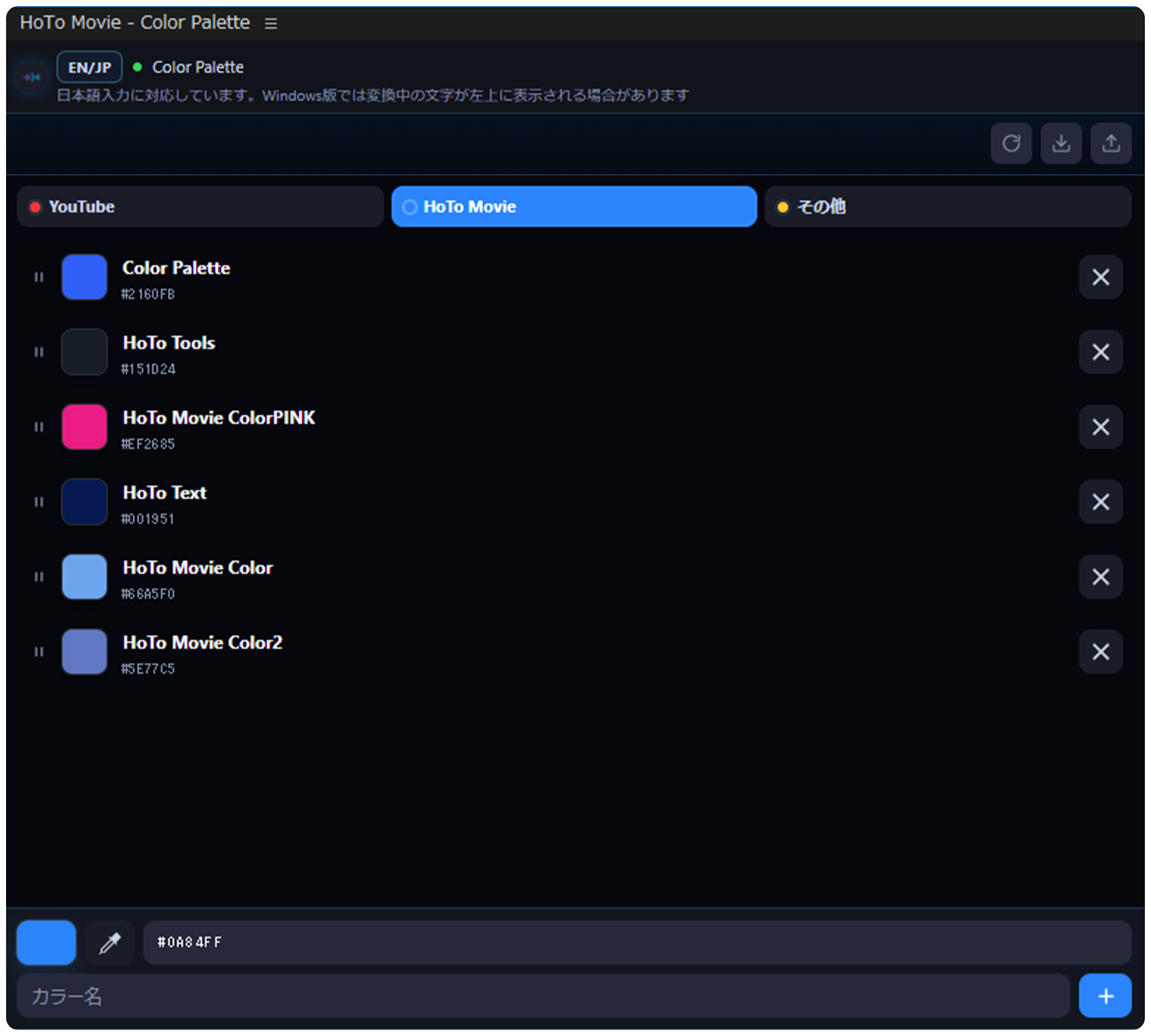Click hex code #EF2685
This screenshot has width=1151, height=1036.
[x=148, y=444]
